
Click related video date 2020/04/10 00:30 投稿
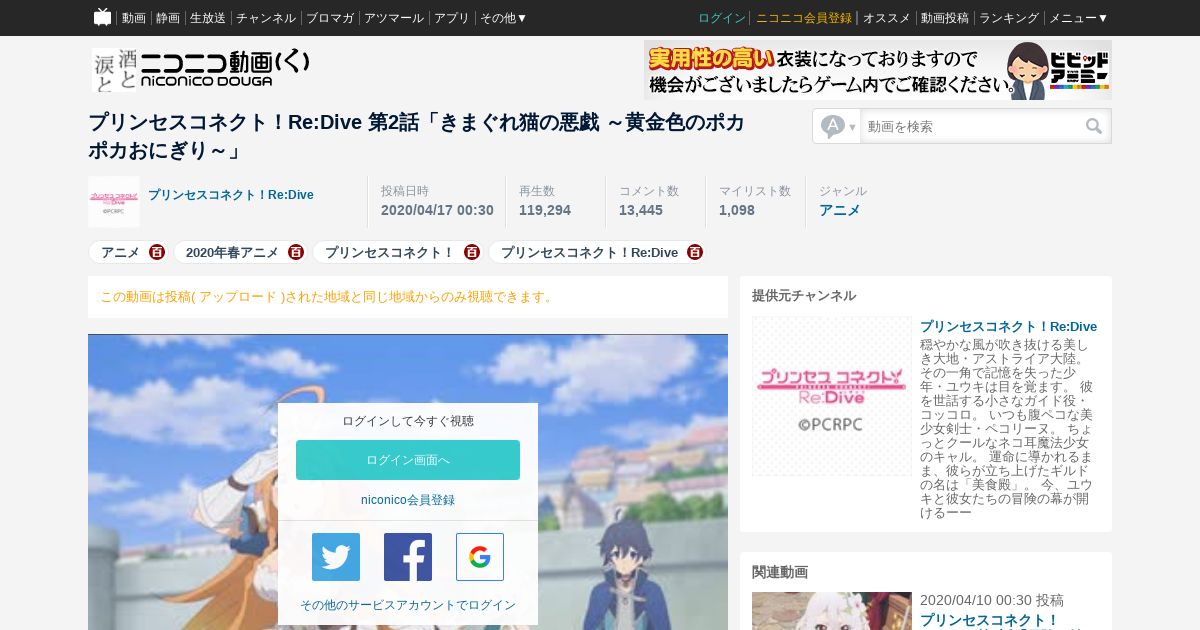tap(992, 600)
